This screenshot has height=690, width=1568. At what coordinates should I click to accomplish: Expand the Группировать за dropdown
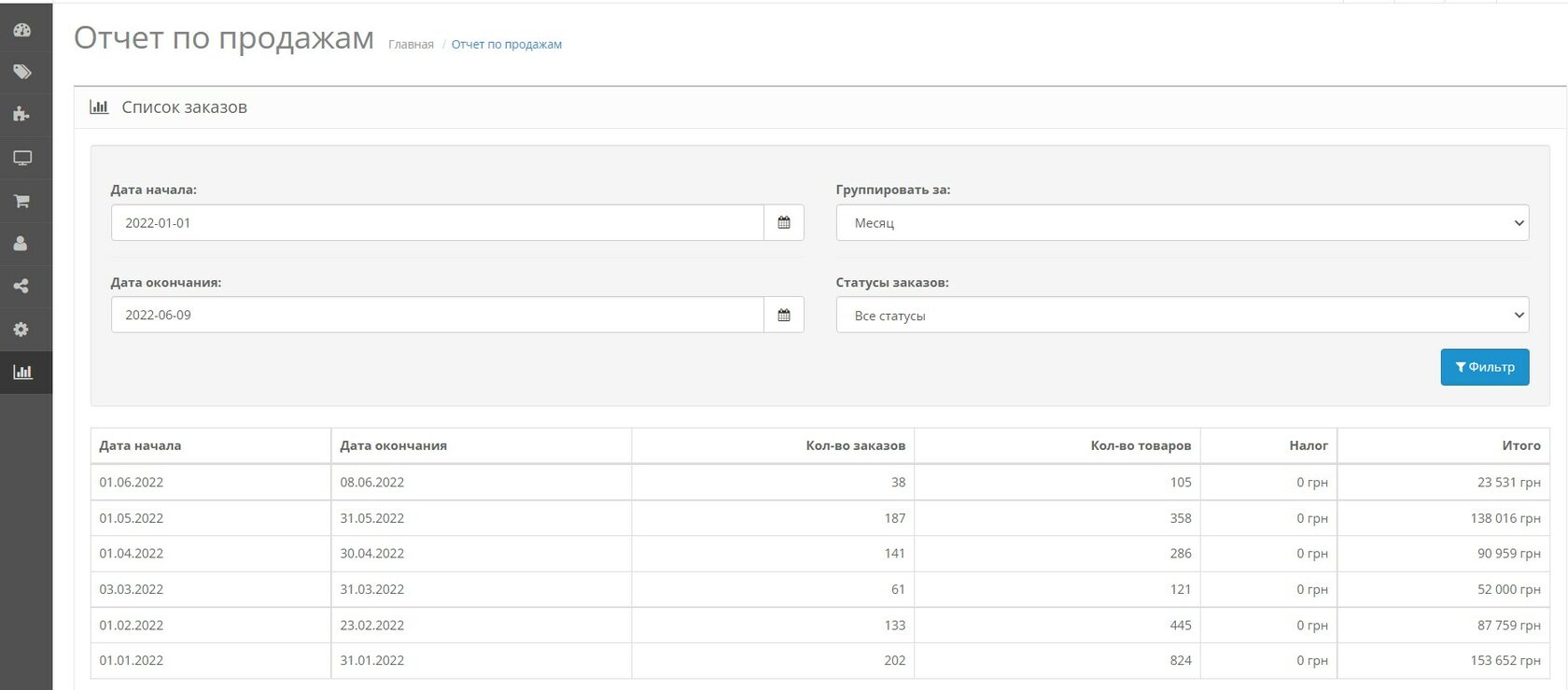click(1183, 222)
